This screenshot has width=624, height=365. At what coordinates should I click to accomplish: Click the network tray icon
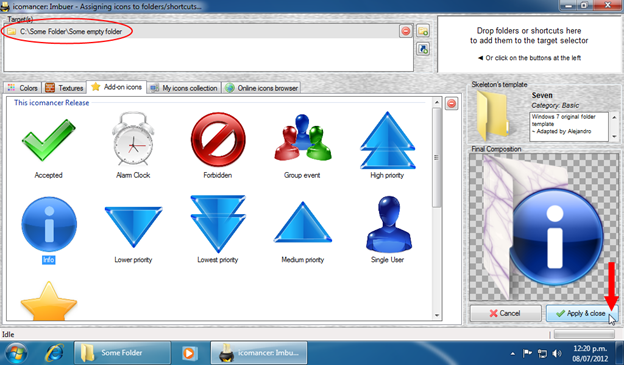coord(542,353)
